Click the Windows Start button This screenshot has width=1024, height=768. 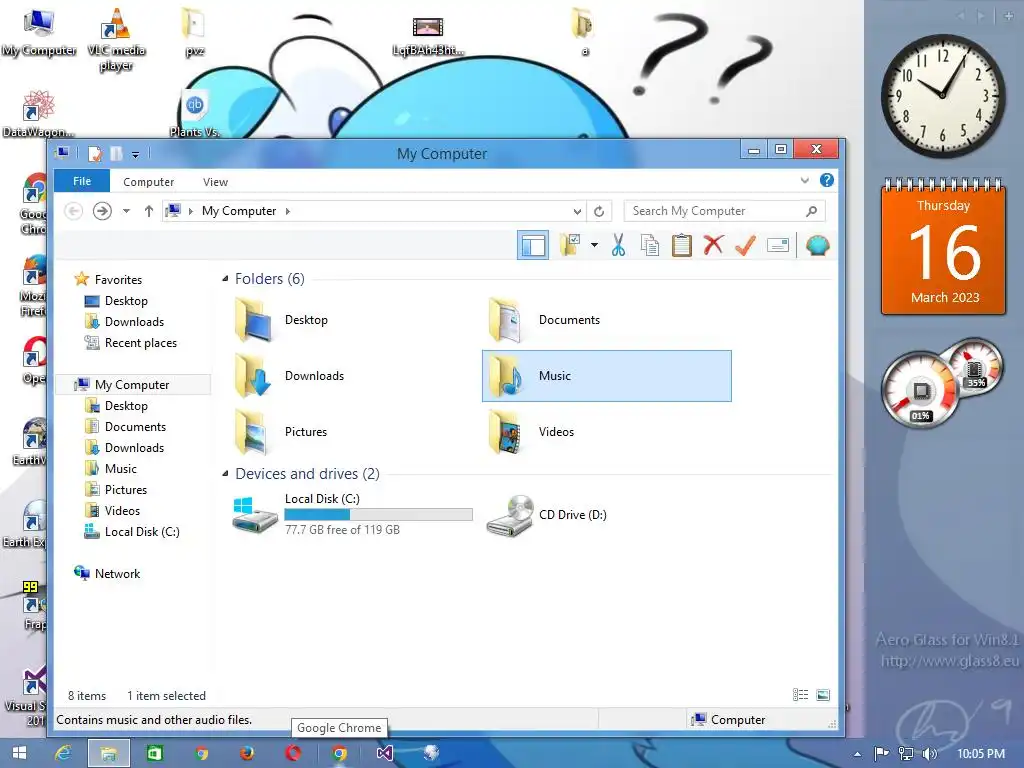(19, 753)
